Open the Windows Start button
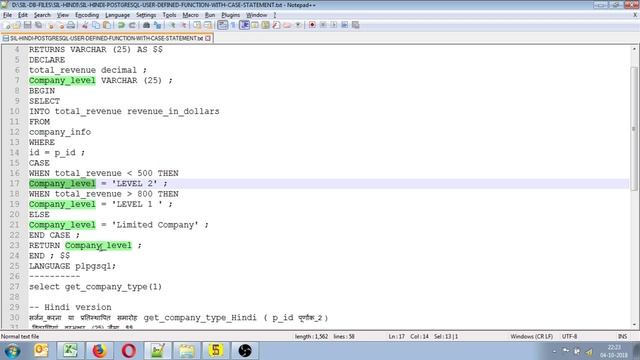640x360 pixels. pos(12,351)
